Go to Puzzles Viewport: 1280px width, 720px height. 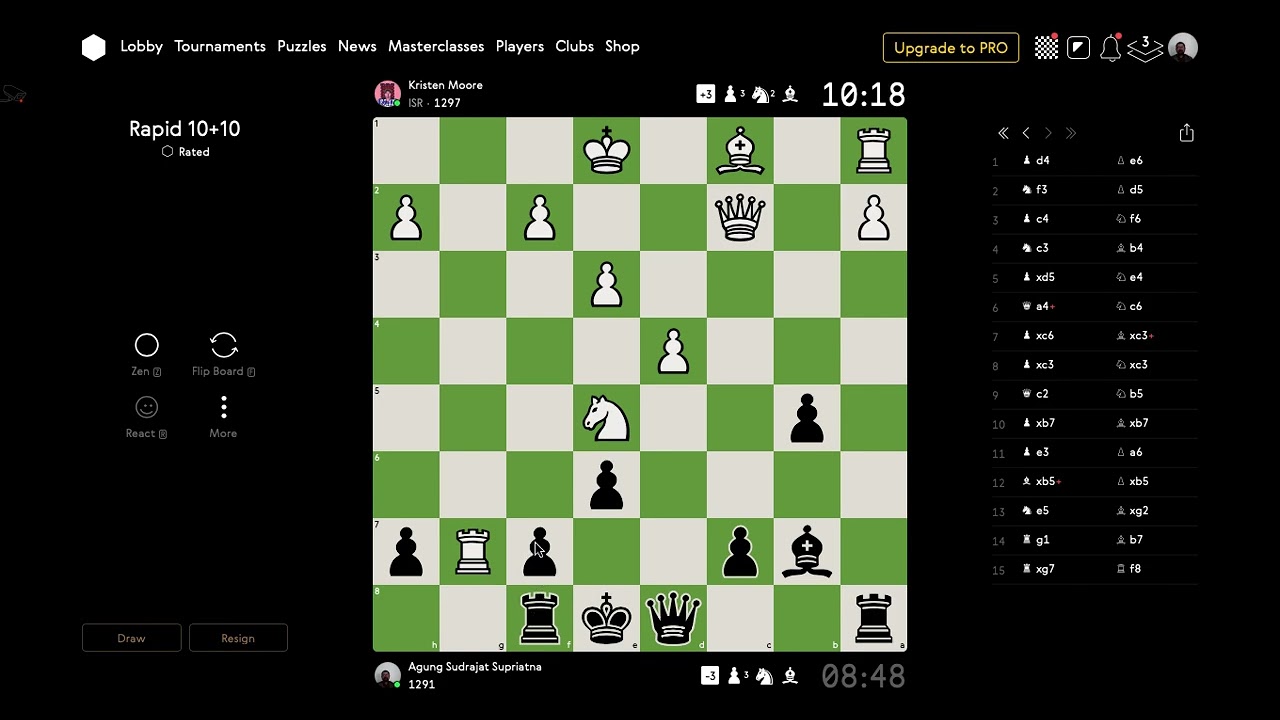[x=302, y=47]
